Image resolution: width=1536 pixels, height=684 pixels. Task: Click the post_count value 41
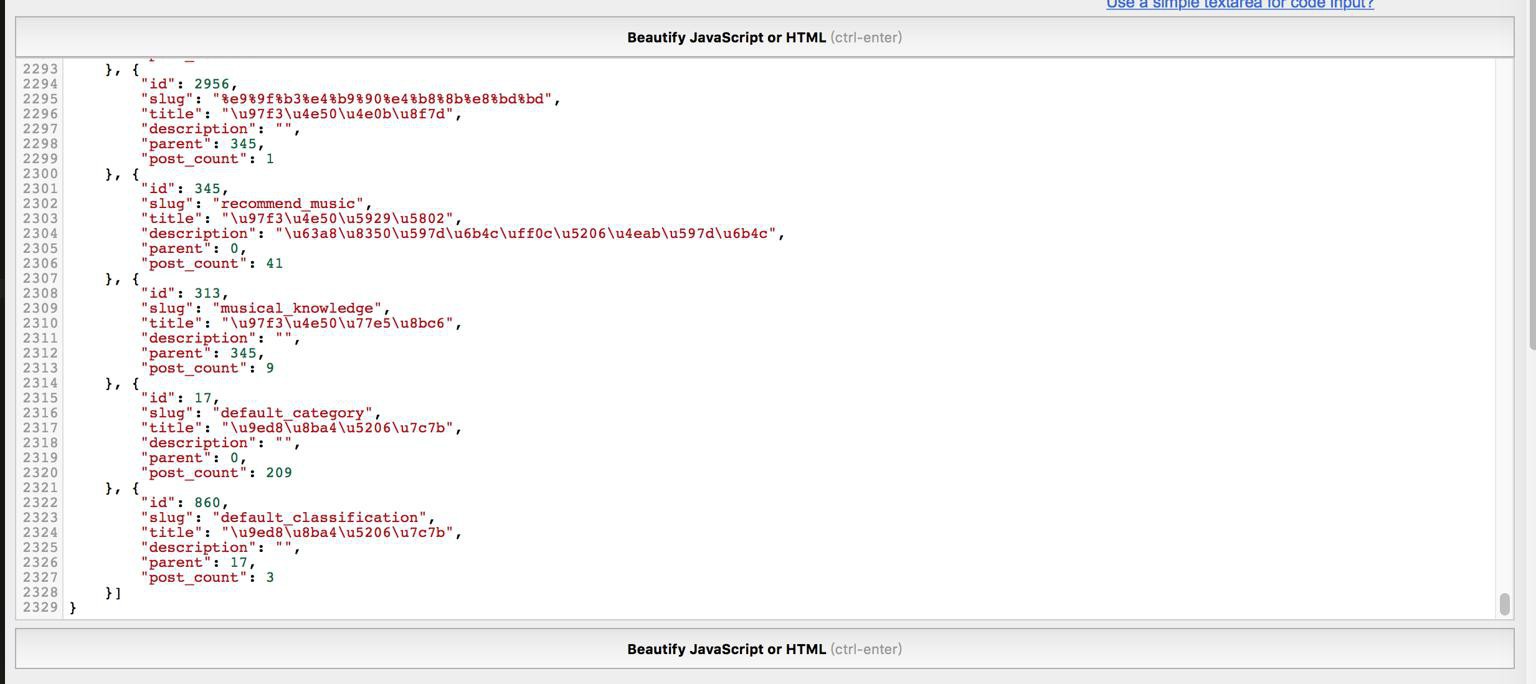[274, 264]
